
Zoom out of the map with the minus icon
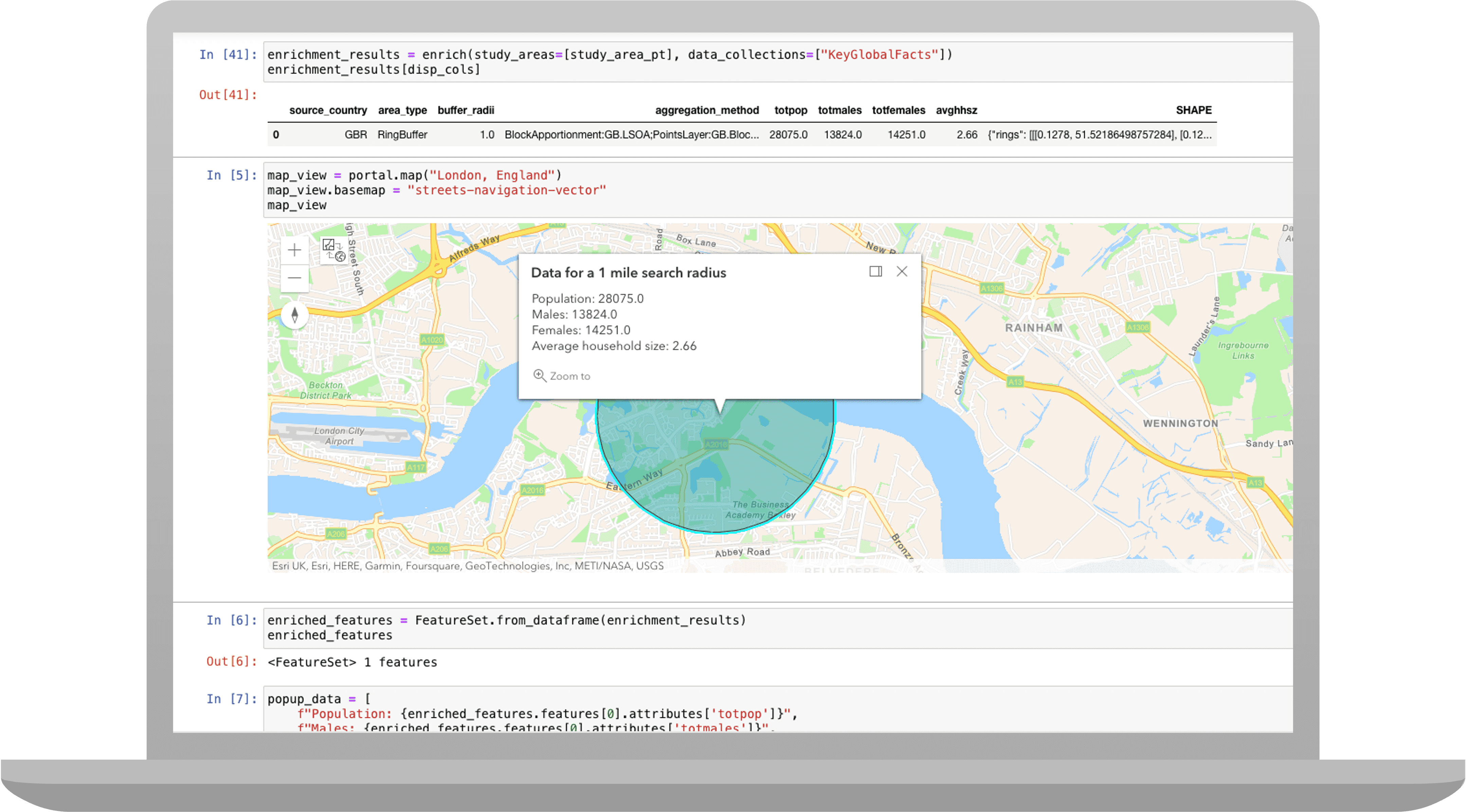(295, 278)
